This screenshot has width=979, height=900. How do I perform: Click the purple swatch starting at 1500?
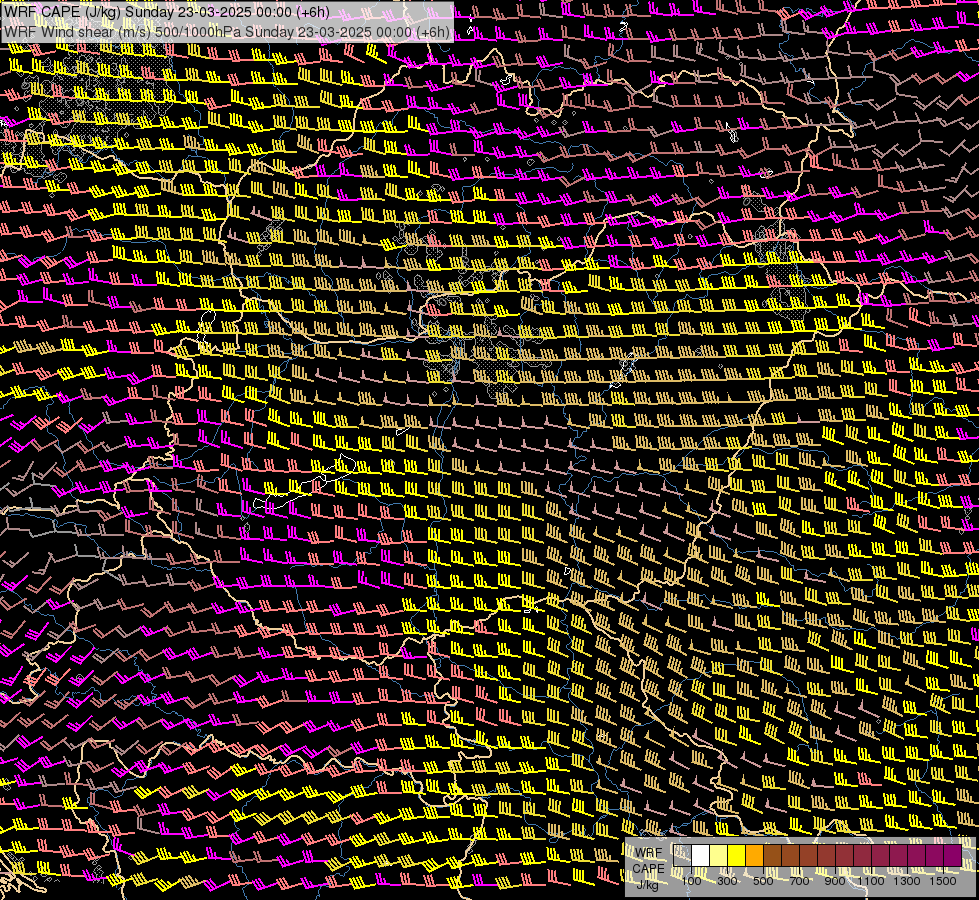tap(953, 856)
